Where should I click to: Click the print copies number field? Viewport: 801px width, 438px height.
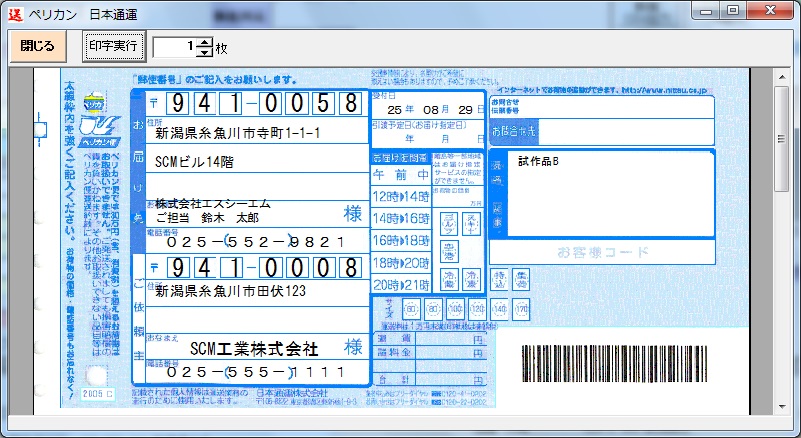tap(174, 47)
